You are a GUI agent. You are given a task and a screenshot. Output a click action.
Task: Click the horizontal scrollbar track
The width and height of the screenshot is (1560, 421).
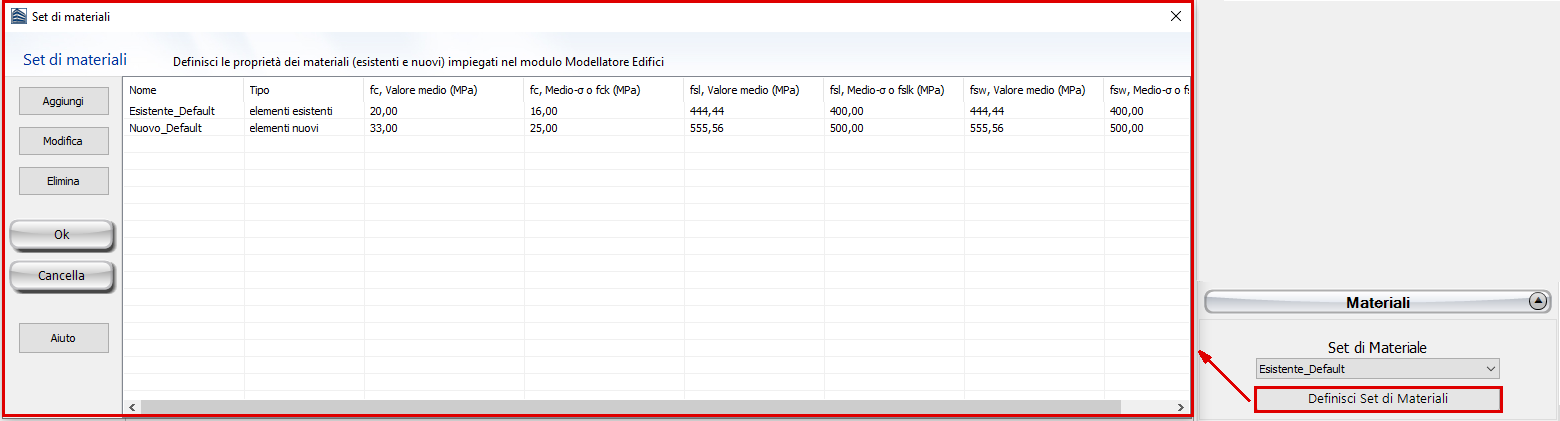tap(1148, 407)
